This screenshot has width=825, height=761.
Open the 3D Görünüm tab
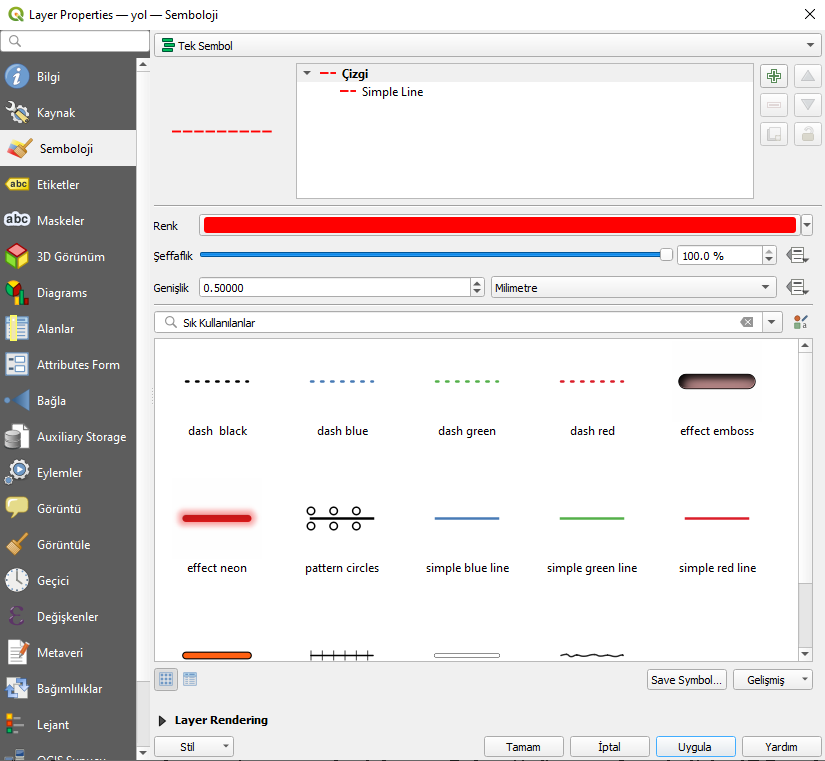tap(68, 257)
